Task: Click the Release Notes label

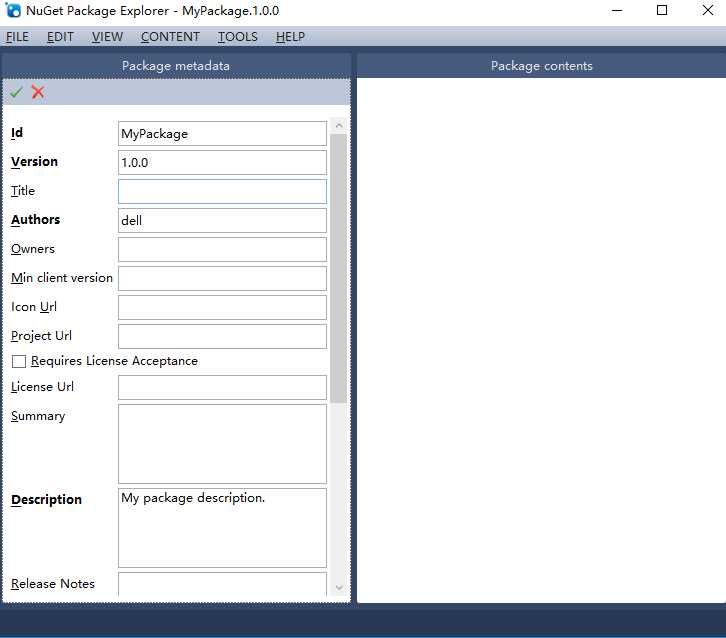Action: 53,584
